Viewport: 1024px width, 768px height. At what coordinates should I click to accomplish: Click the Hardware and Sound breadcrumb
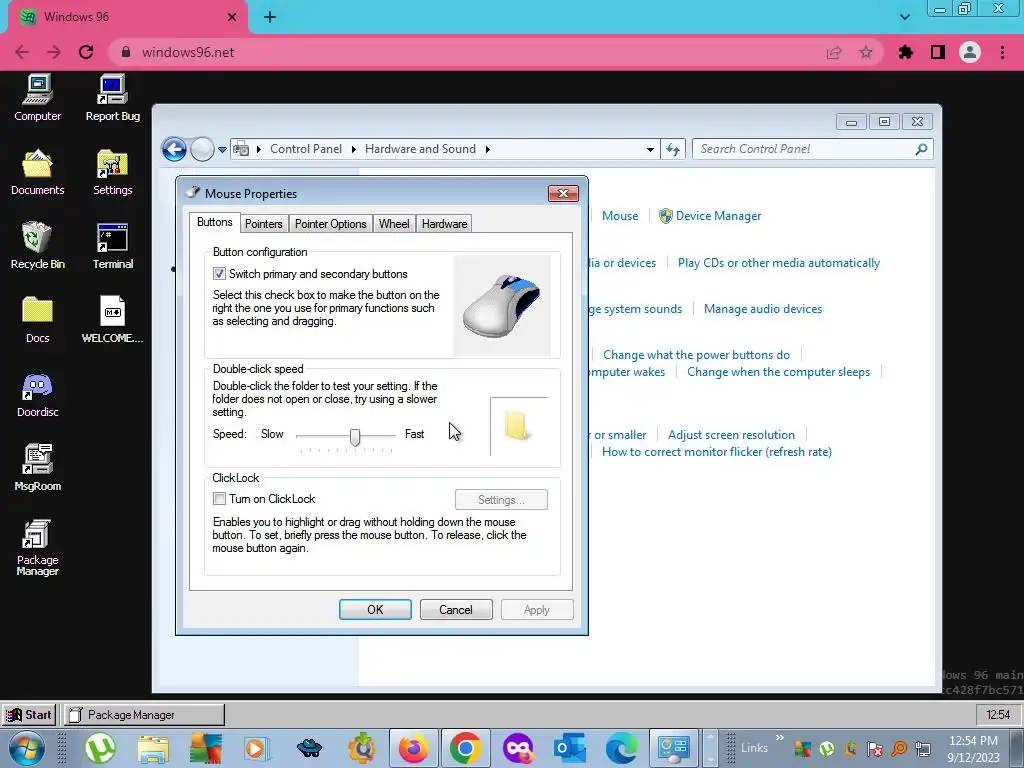420,150
